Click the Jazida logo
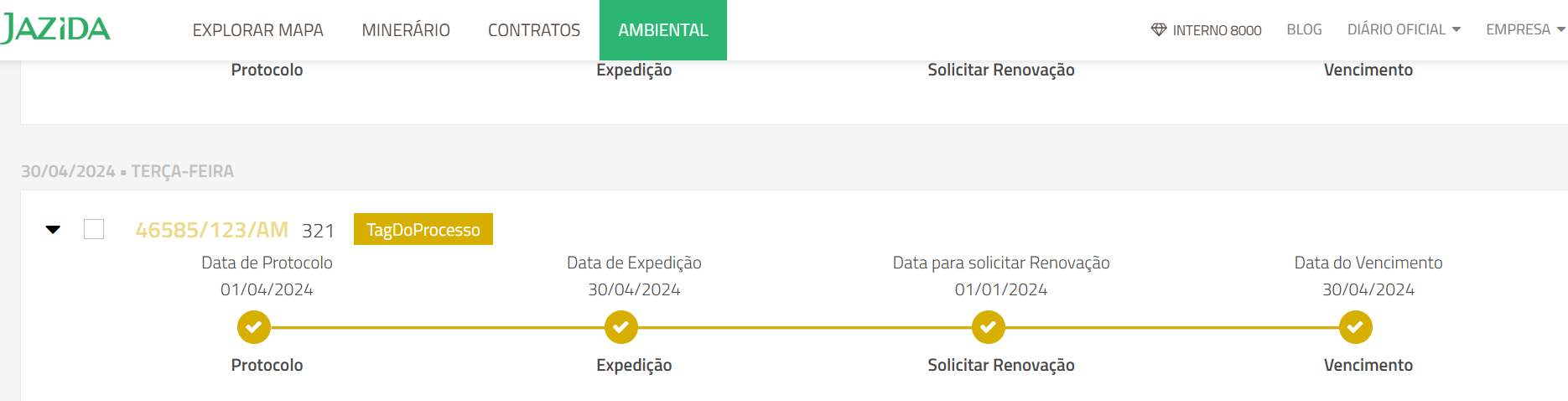 coord(55,29)
